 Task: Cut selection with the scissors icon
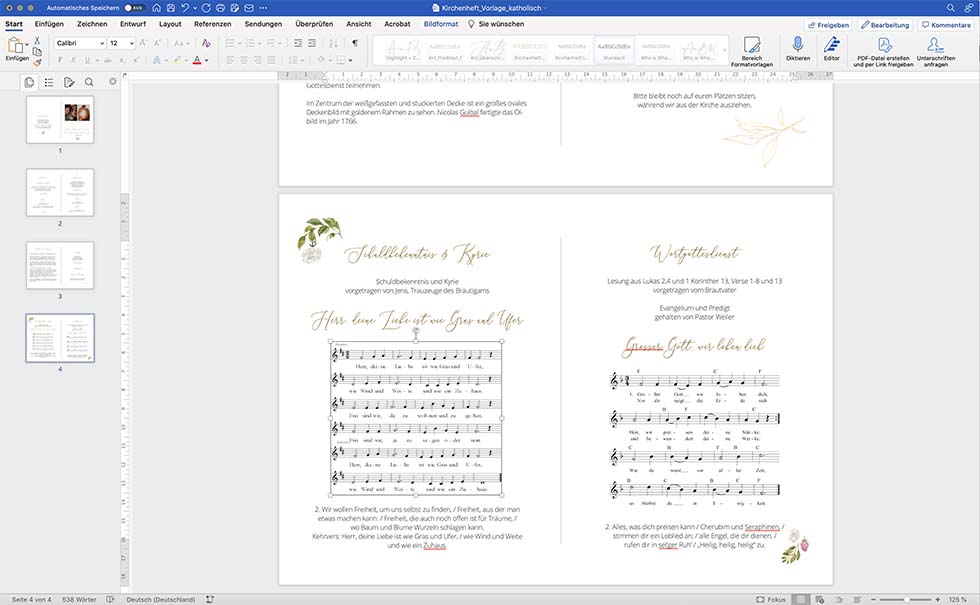[37, 41]
